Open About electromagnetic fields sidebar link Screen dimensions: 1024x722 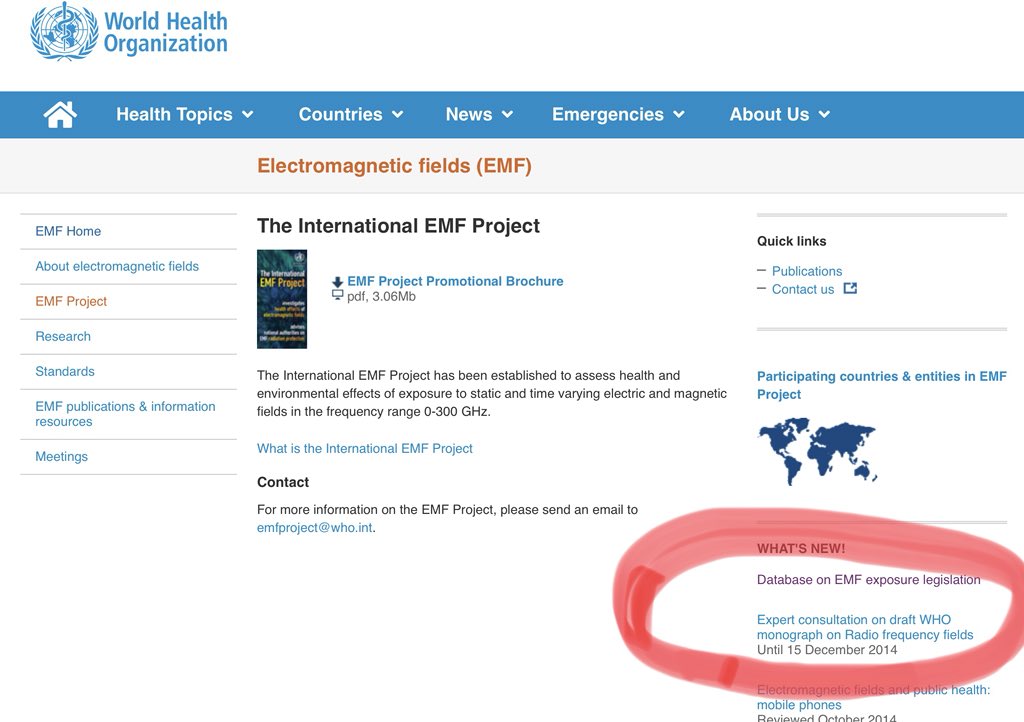pyautogui.click(x=117, y=266)
